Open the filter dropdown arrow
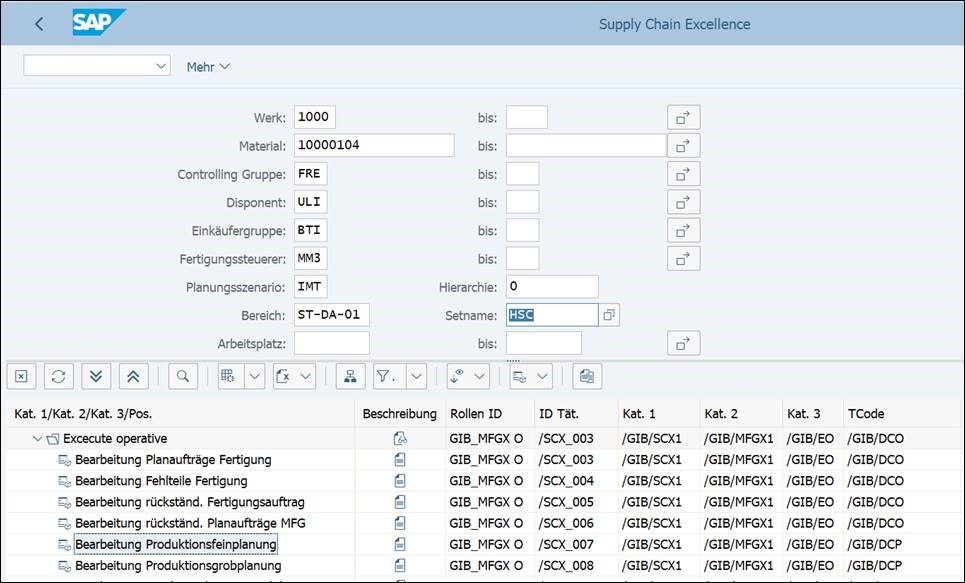The width and height of the screenshot is (965, 583). [416, 376]
